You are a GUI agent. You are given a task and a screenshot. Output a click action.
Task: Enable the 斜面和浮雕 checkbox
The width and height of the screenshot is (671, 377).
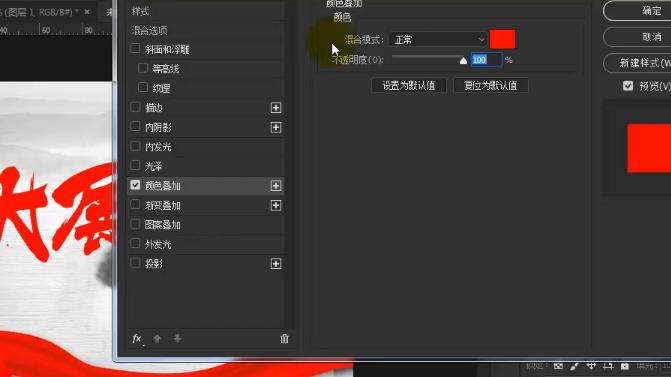pyautogui.click(x=135, y=48)
